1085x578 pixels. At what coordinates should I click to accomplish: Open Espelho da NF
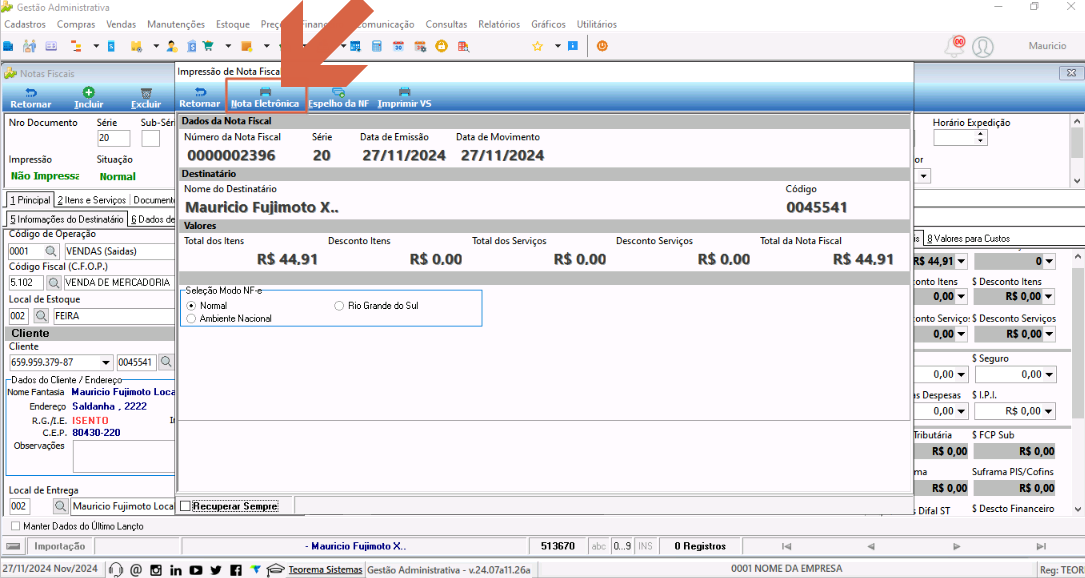(x=338, y=98)
